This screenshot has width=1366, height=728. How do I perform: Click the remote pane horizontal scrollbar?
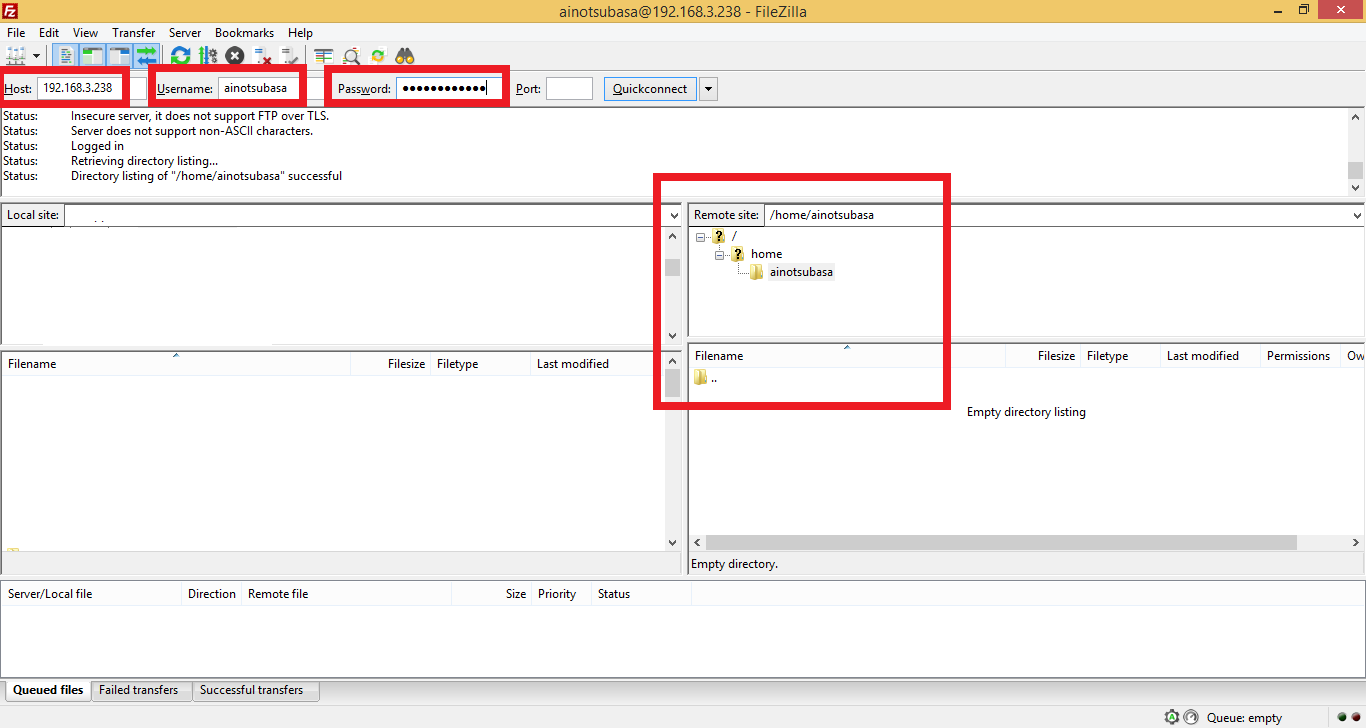click(1001, 542)
